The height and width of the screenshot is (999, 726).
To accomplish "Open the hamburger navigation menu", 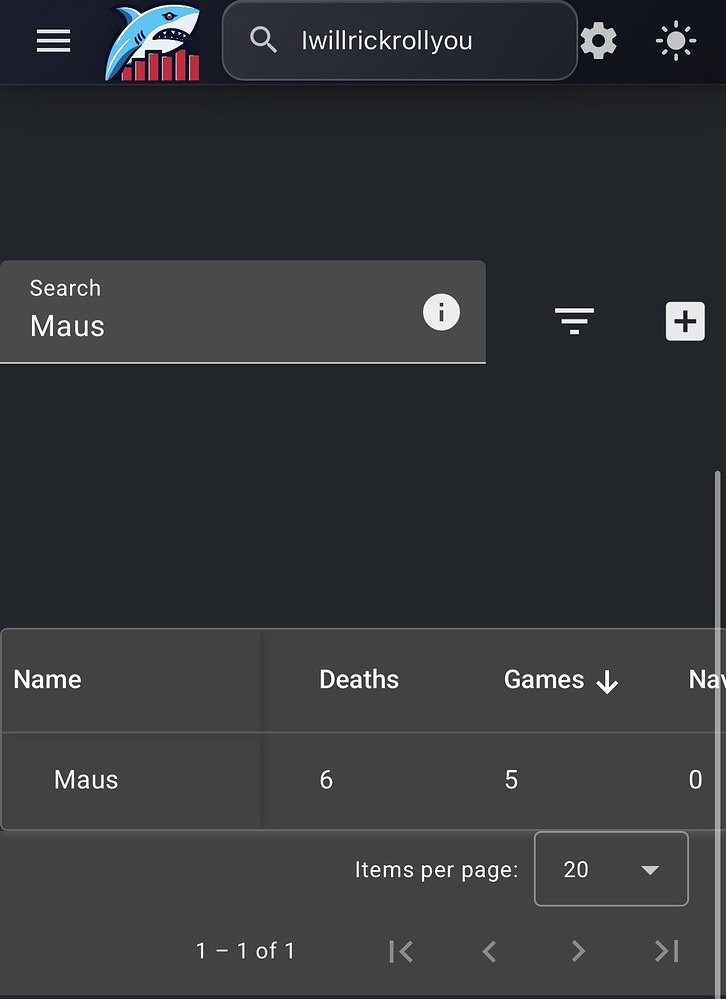I will click(53, 41).
